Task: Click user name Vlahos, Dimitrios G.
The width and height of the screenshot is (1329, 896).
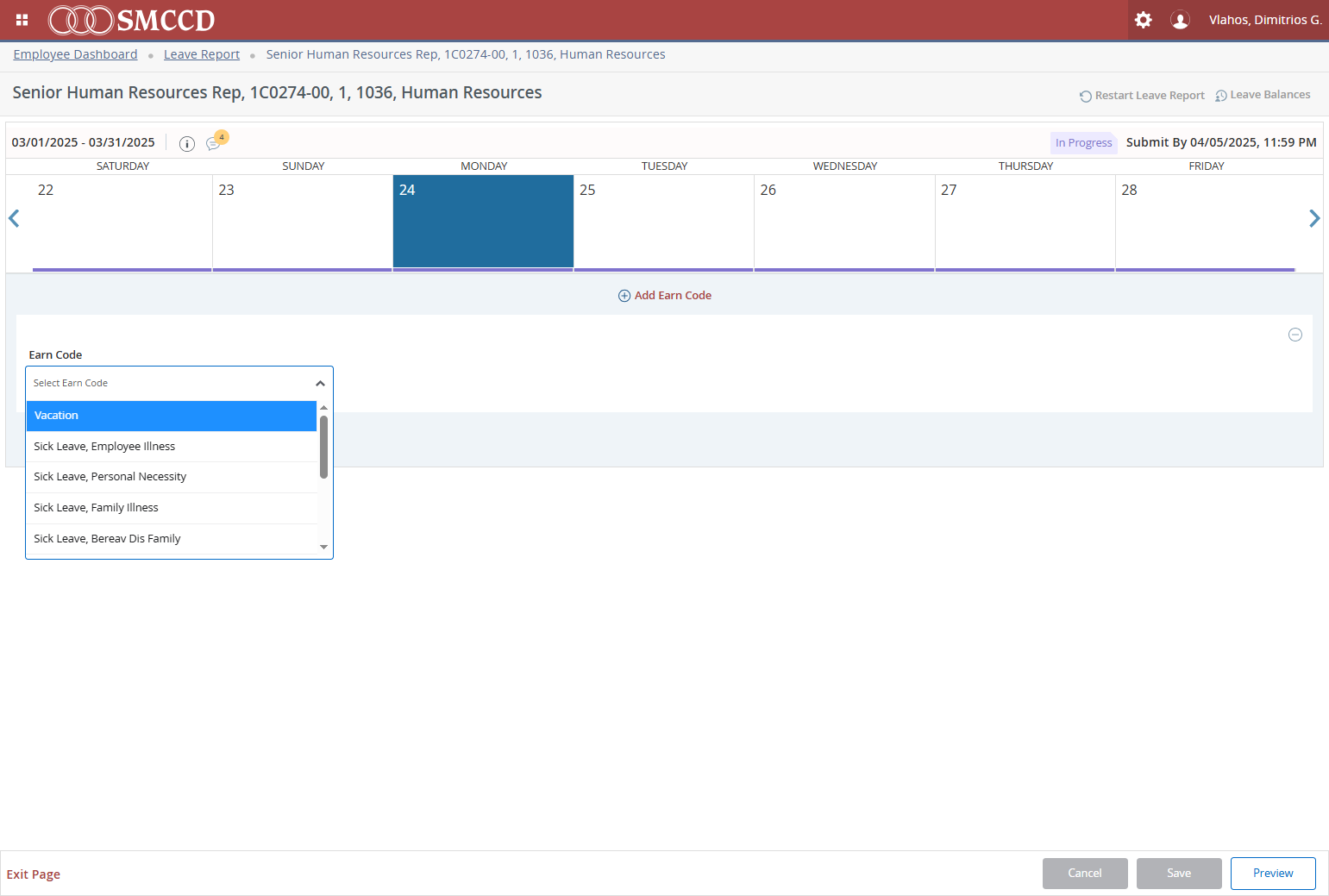Action: (1265, 20)
